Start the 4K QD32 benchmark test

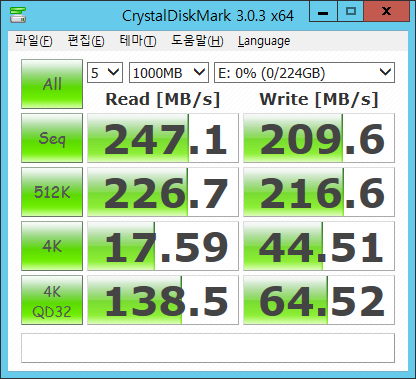(x=52, y=300)
